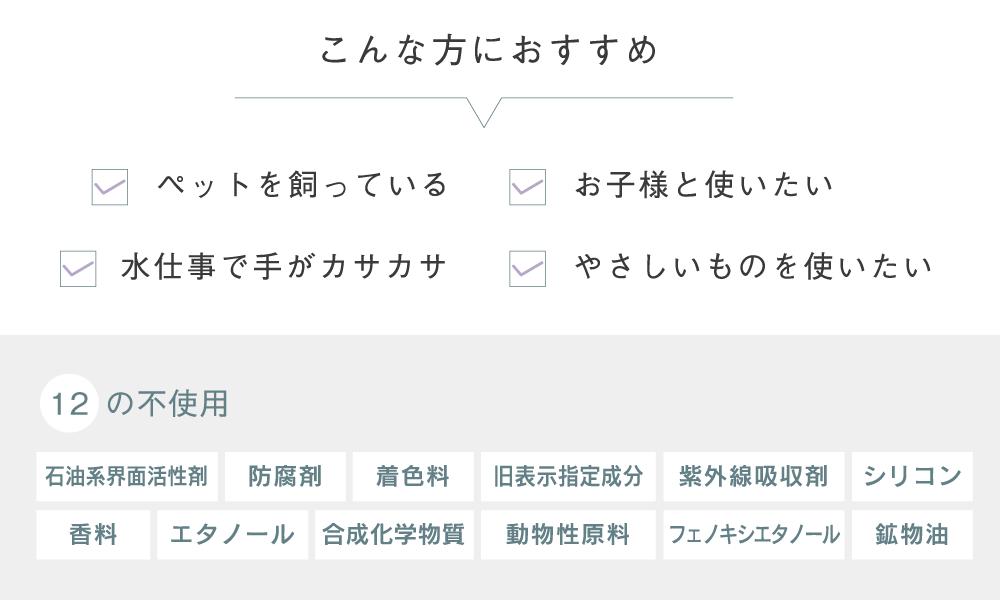
Task: Toggle the やさしいものを使いたい checkbox
Action: [527, 268]
